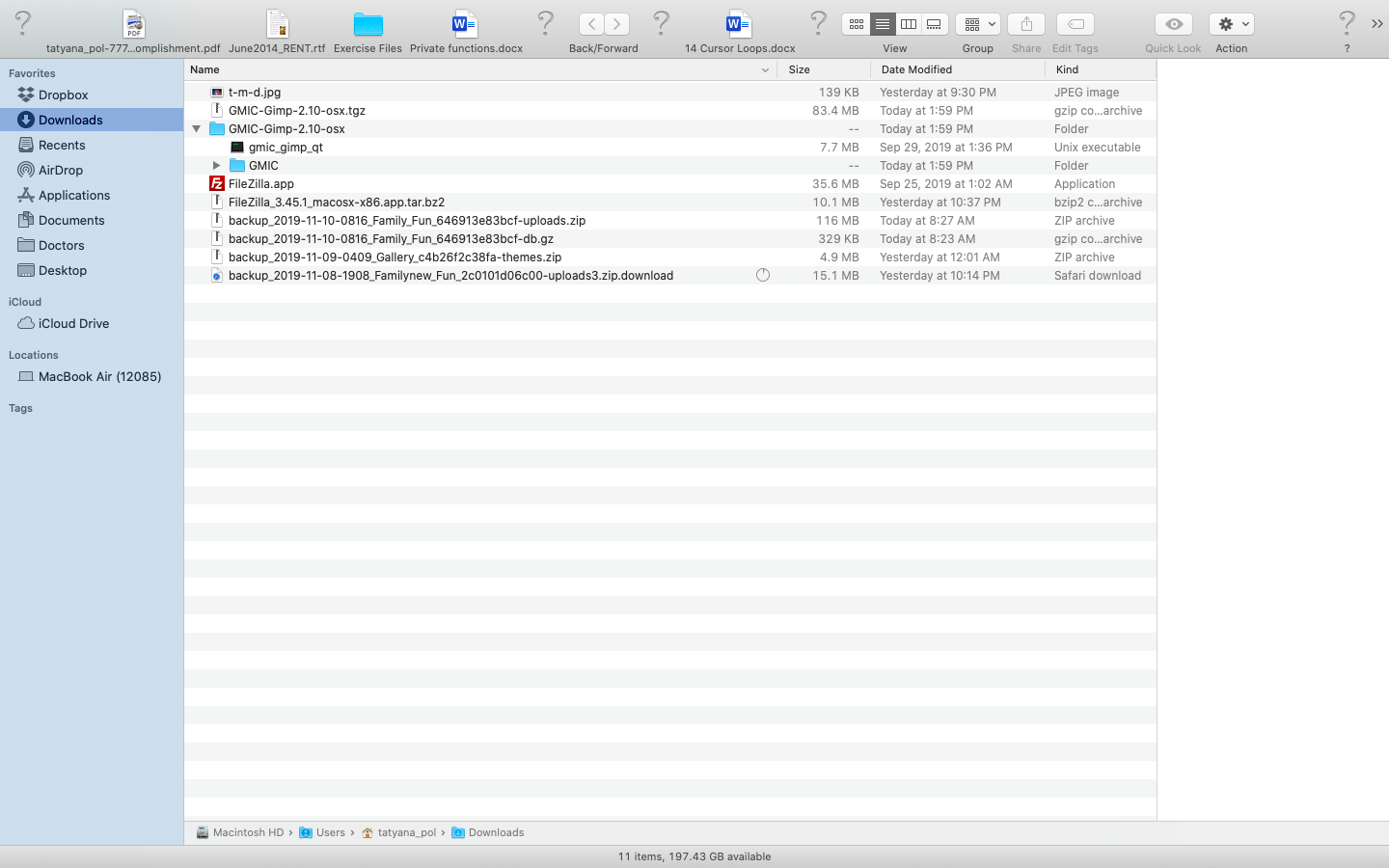This screenshot has width=1389, height=868.
Task: Collapse the GMIC-Gimp-2.10-osx folder
Action: 197,129
